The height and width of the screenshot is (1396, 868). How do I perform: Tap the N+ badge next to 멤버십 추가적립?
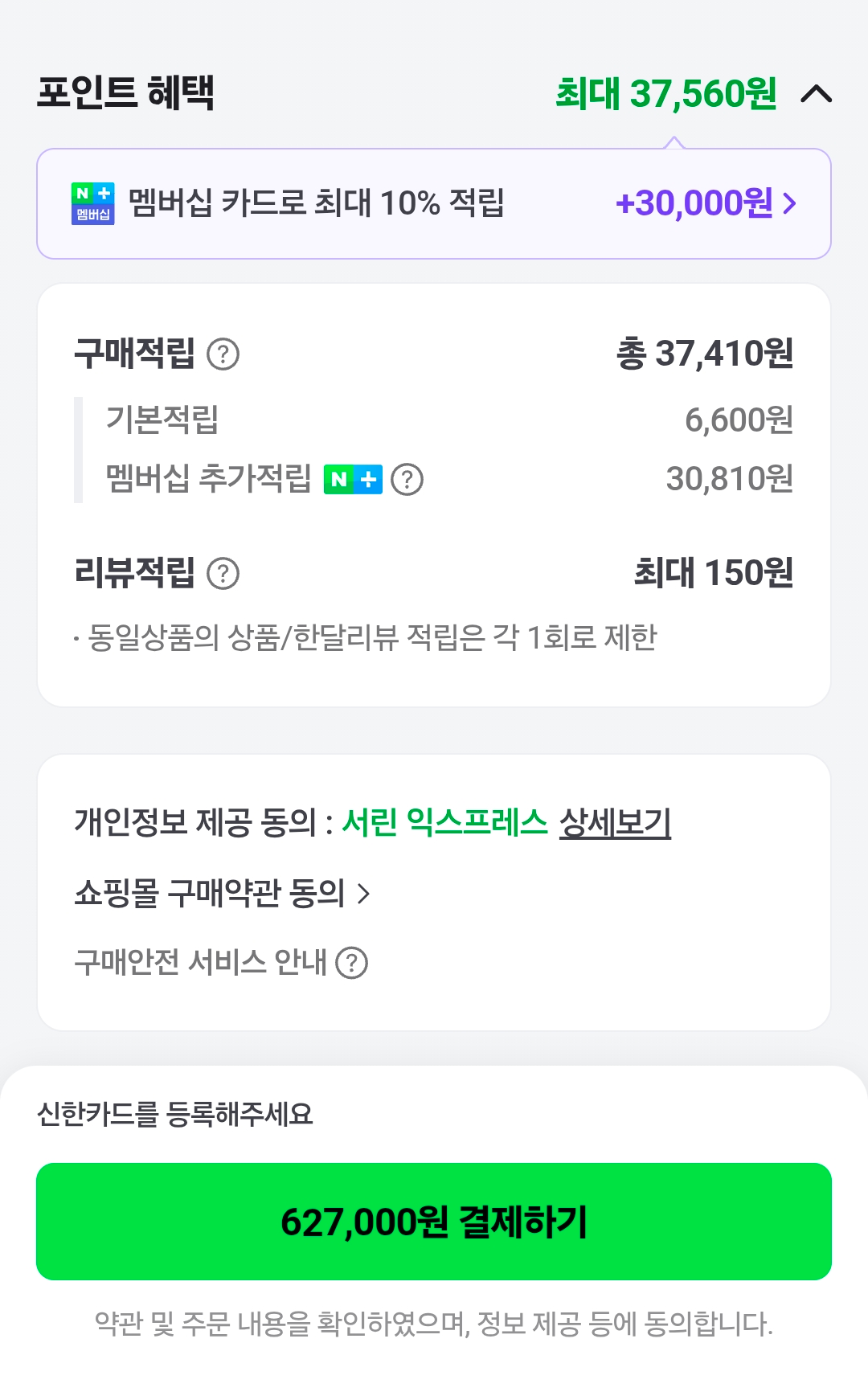(353, 480)
